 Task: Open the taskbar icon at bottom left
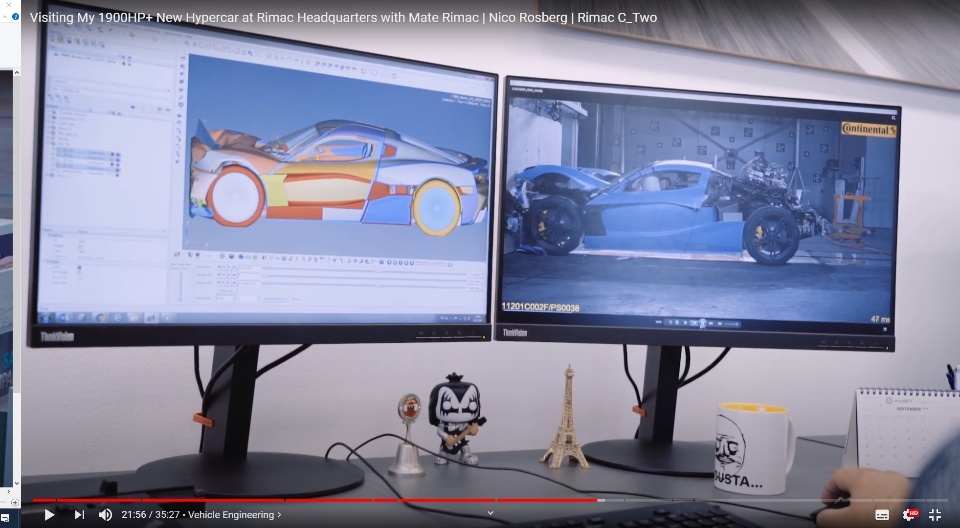(x=5, y=518)
